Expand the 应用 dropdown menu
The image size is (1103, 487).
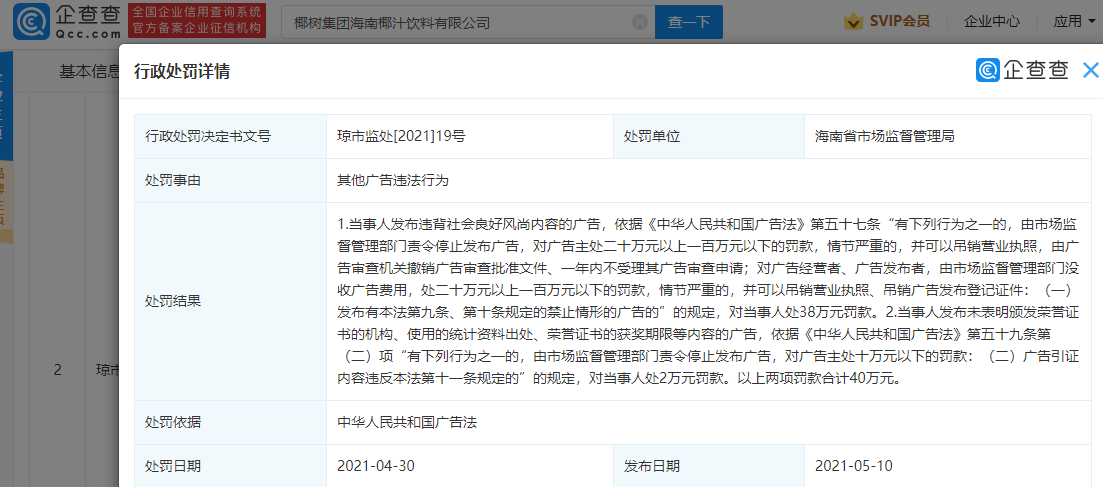click(1076, 21)
